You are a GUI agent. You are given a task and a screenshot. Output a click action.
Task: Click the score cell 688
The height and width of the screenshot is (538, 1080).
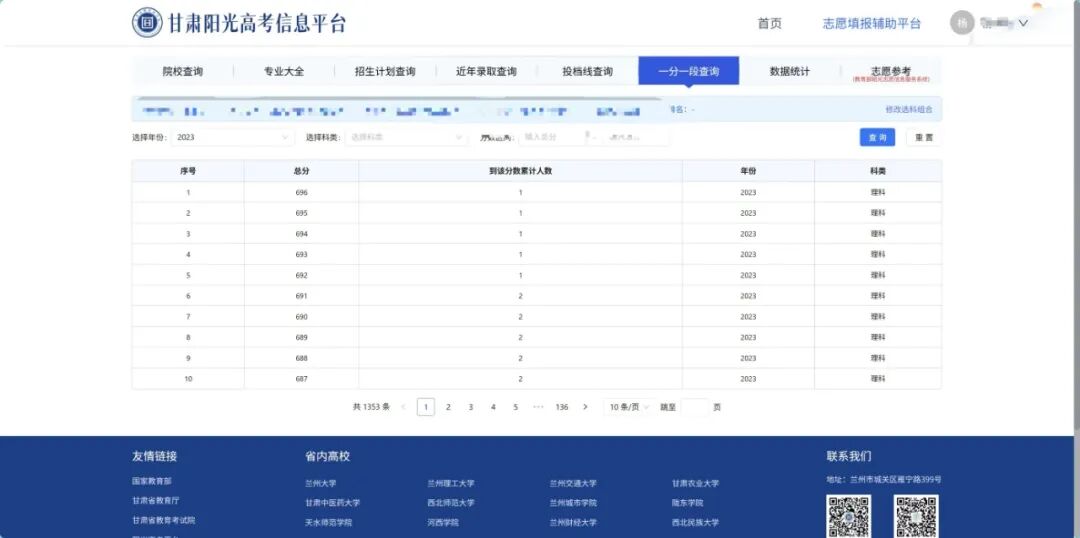301,358
